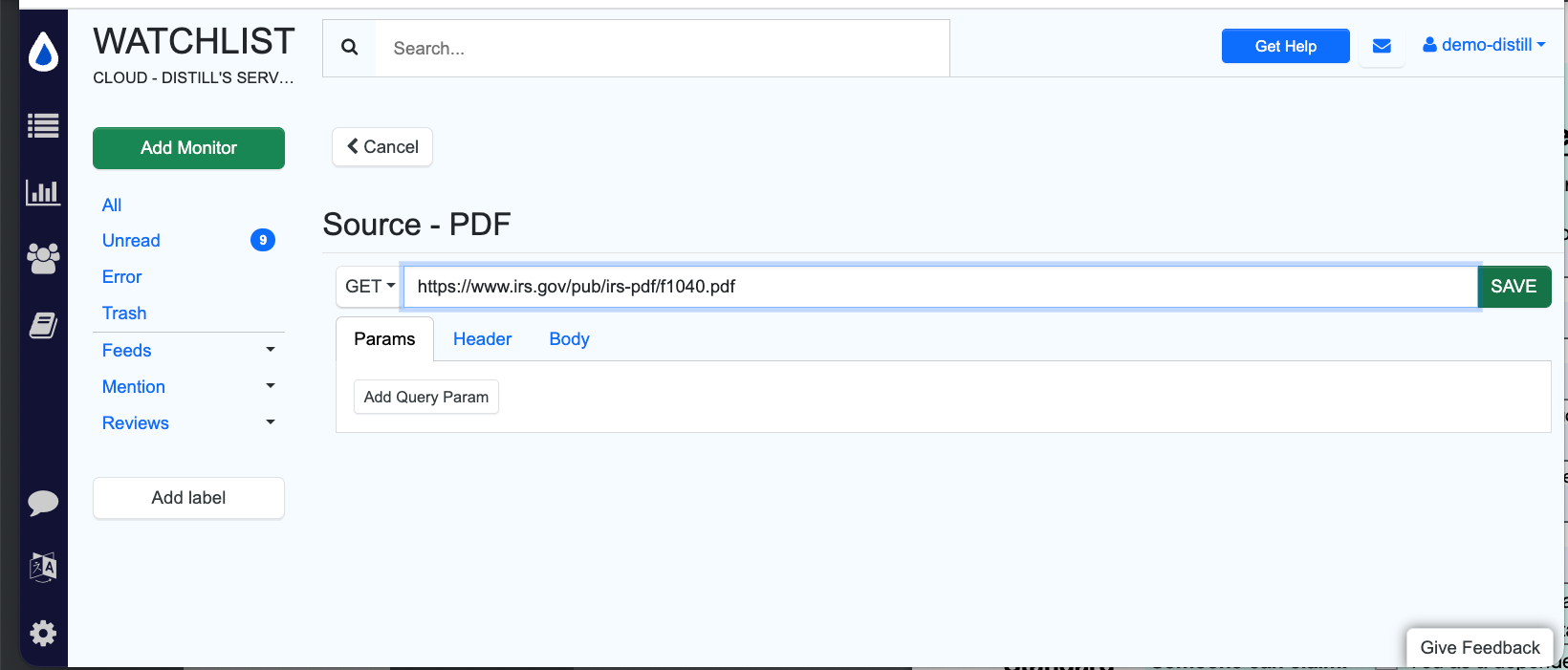Open the demo-distill account menu
1568x670 pixels.
point(1484,45)
